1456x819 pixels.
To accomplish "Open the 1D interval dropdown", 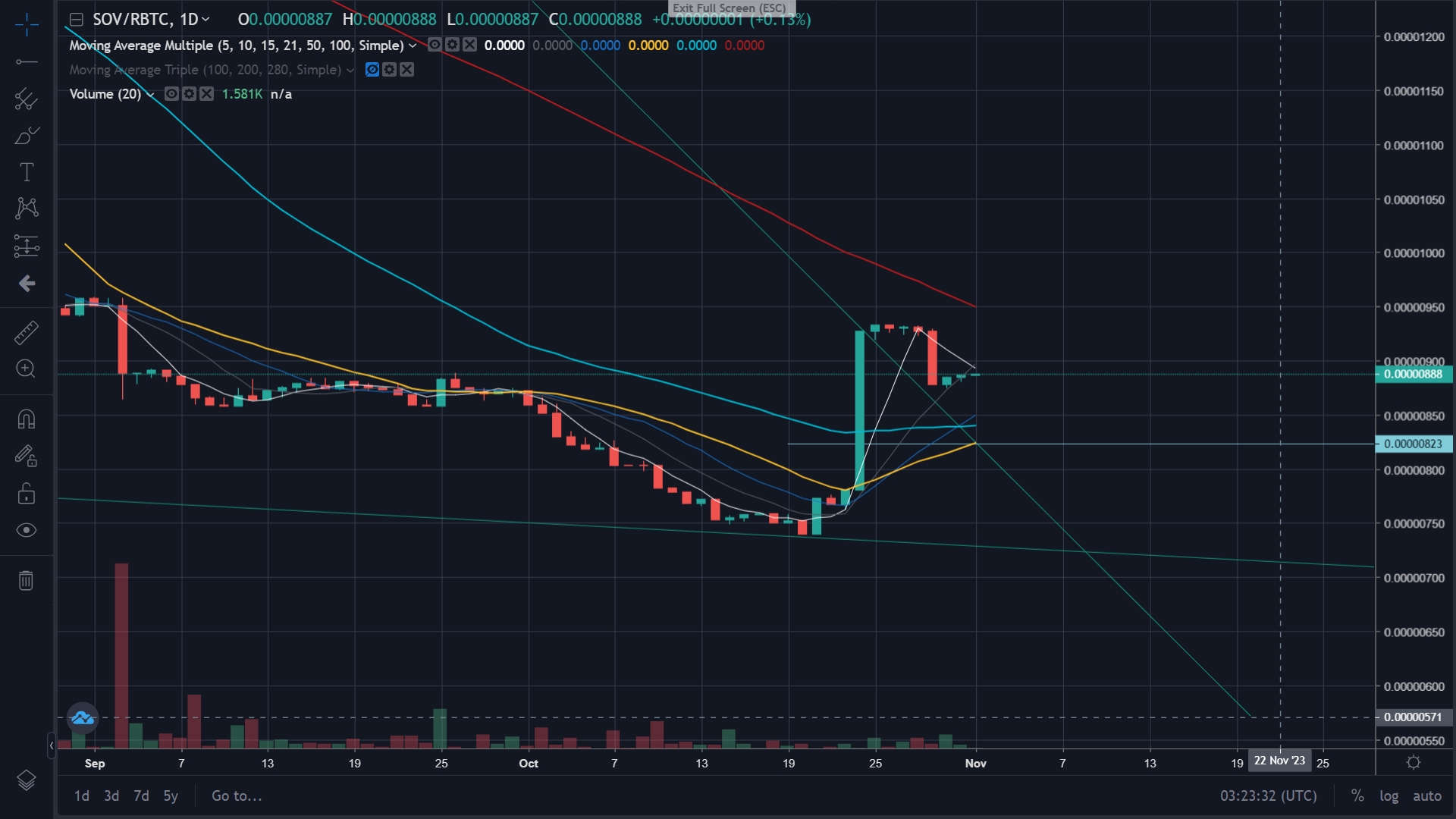I will click(x=195, y=20).
